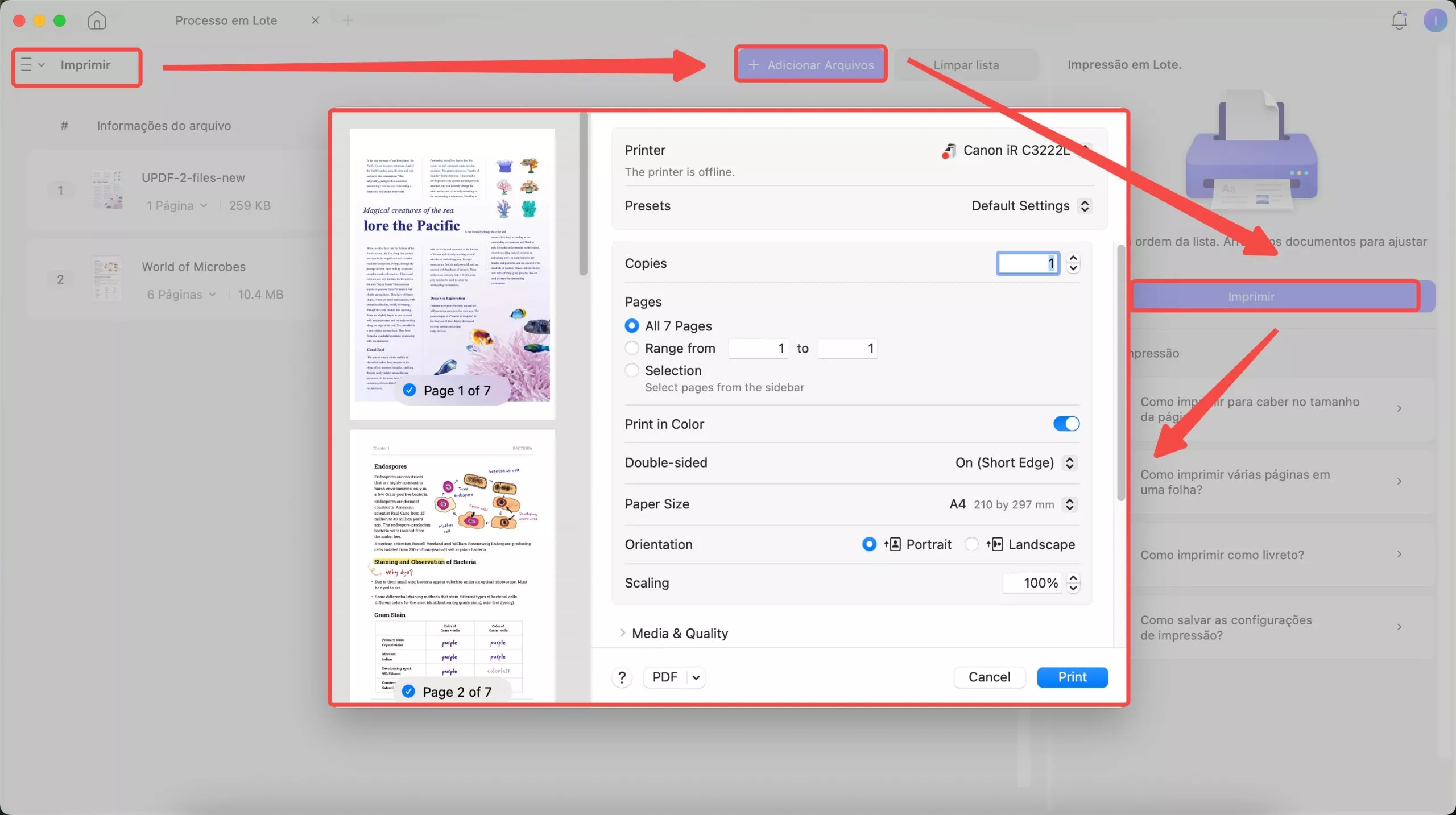Click the blue Print button

pyautogui.click(x=1072, y=677)
